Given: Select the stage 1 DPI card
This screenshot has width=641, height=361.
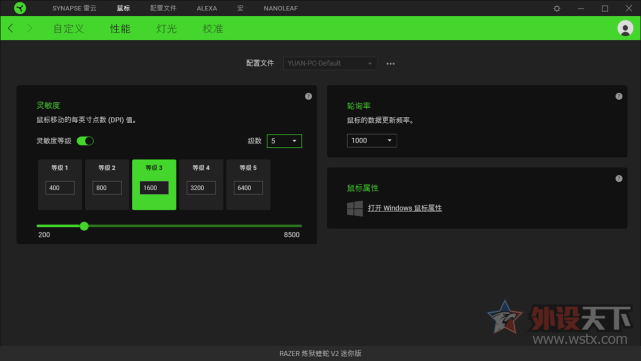Looking at the screenshot, I should [60, 185].
